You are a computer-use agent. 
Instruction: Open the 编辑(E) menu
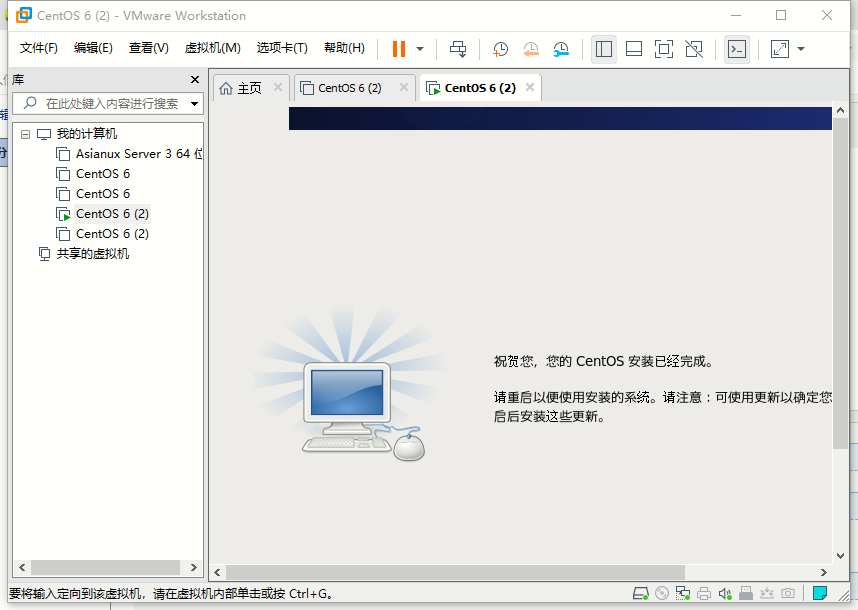pyautogui.click(x=93, y=48)
